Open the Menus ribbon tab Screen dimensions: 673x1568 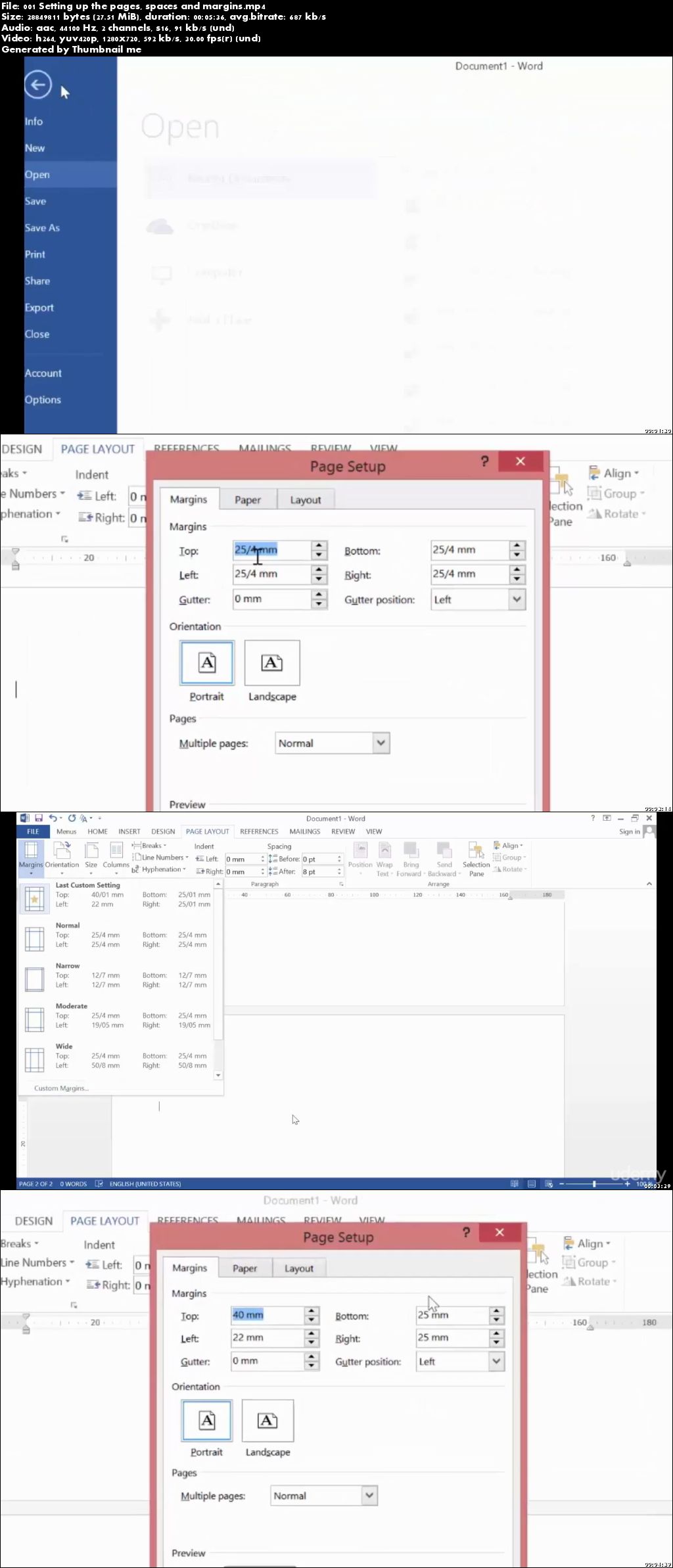tap(66, 831)
